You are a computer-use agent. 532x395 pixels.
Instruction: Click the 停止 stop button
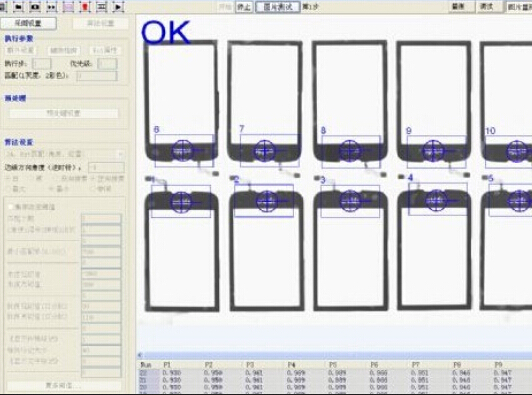click(244, 7)
